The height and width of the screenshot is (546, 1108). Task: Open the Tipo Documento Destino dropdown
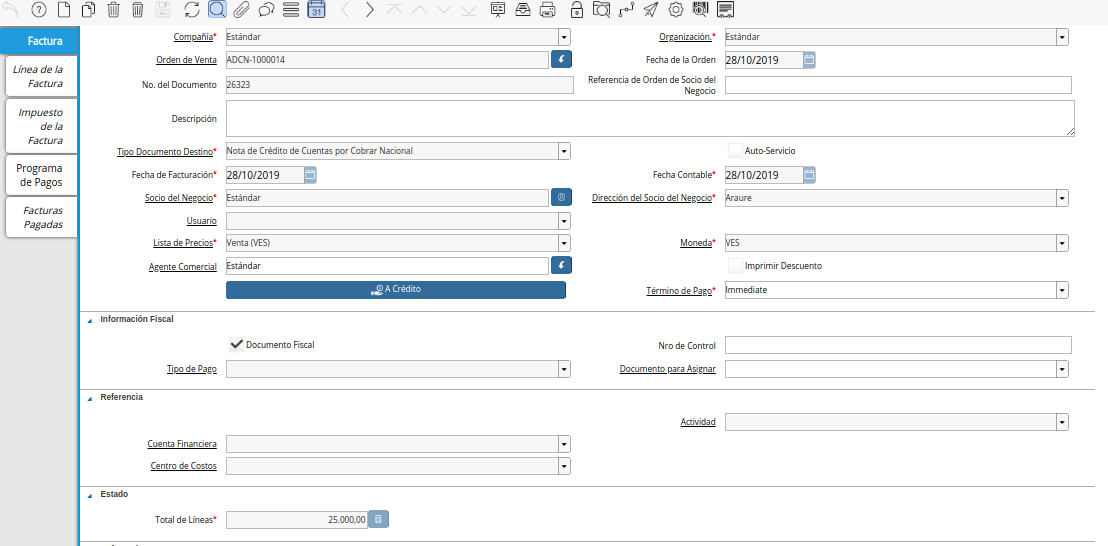coord(564,151)
